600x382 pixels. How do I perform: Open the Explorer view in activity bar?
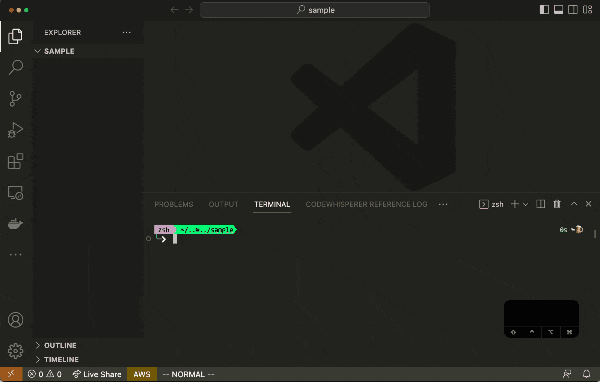point(15,36)
